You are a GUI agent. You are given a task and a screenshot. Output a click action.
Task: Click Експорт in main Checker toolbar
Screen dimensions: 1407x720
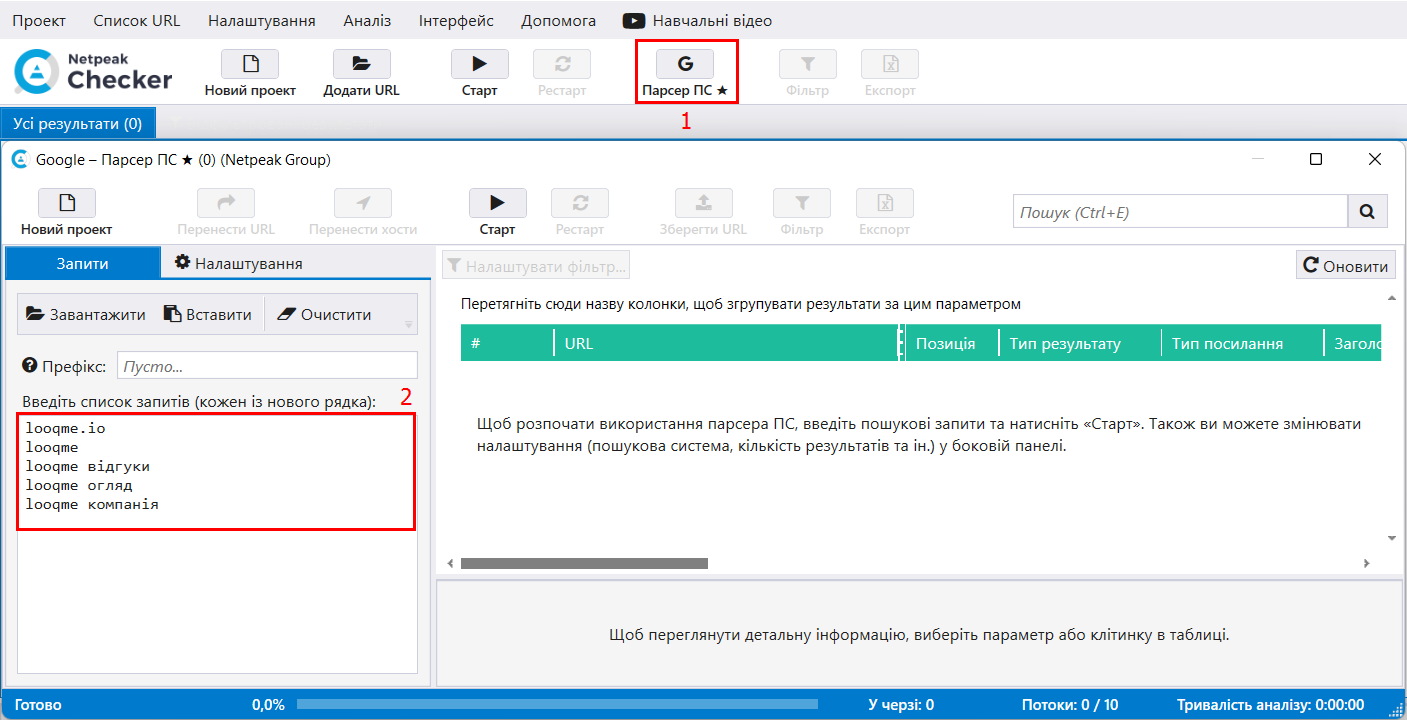click(889, 74)
